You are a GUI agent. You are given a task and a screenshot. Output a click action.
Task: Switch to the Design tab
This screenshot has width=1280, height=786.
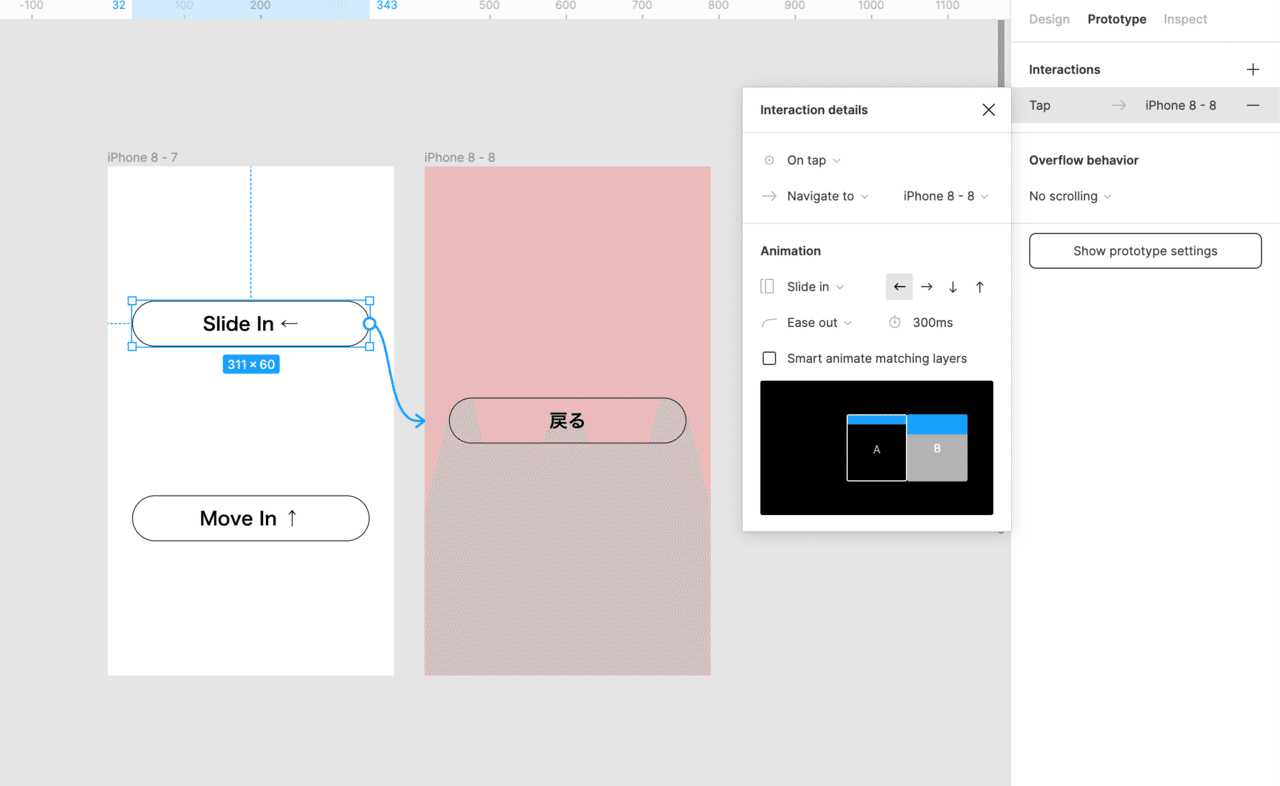click(1049, 19)
